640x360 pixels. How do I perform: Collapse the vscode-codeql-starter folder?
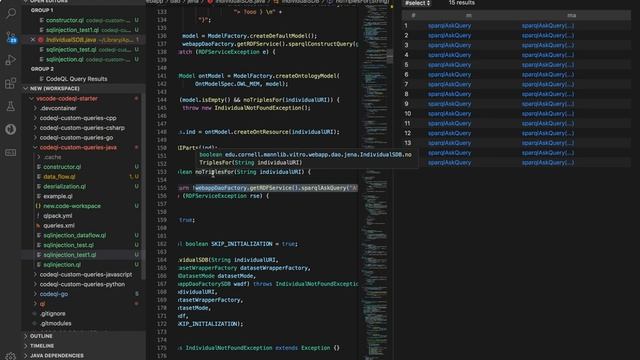tap(67, 98)
